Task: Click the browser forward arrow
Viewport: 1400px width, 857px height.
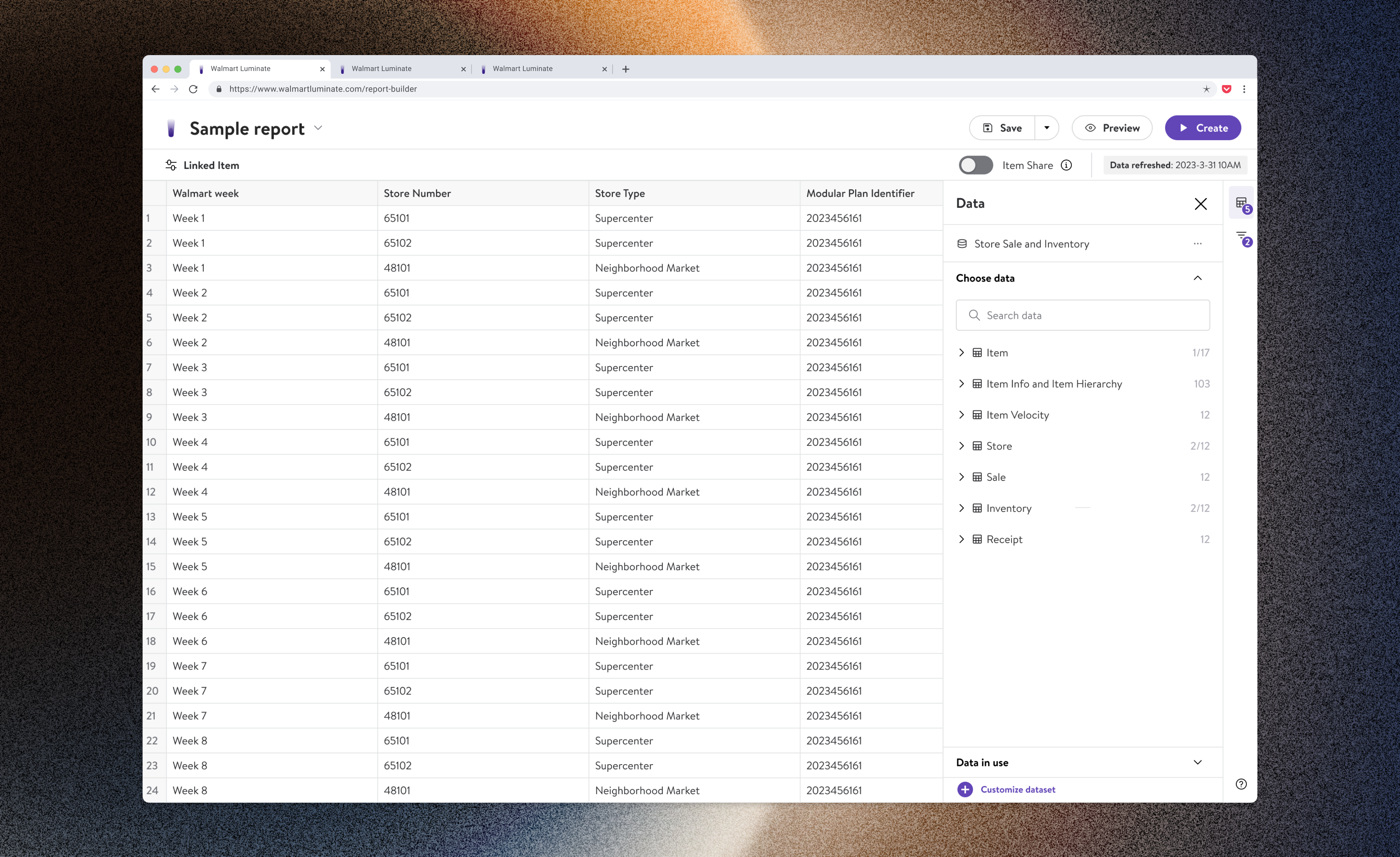Action: click(174, 89)
